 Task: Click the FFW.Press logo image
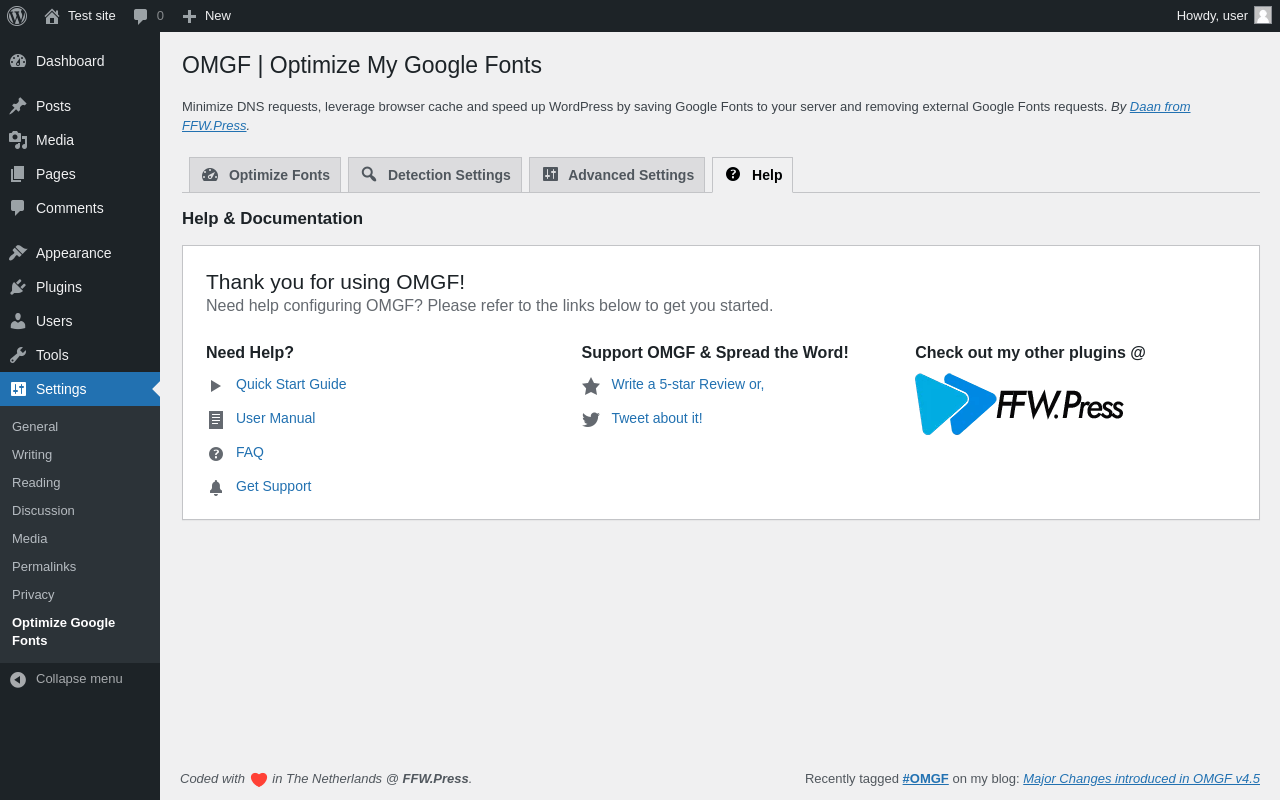[1019, 404]
